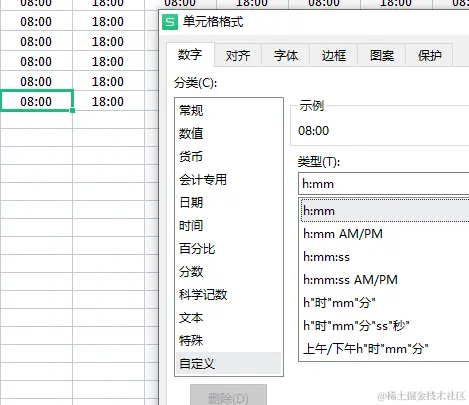This screenshot has width=469, height=405.
Task: Select 时间 category
Action: point(228,225)
